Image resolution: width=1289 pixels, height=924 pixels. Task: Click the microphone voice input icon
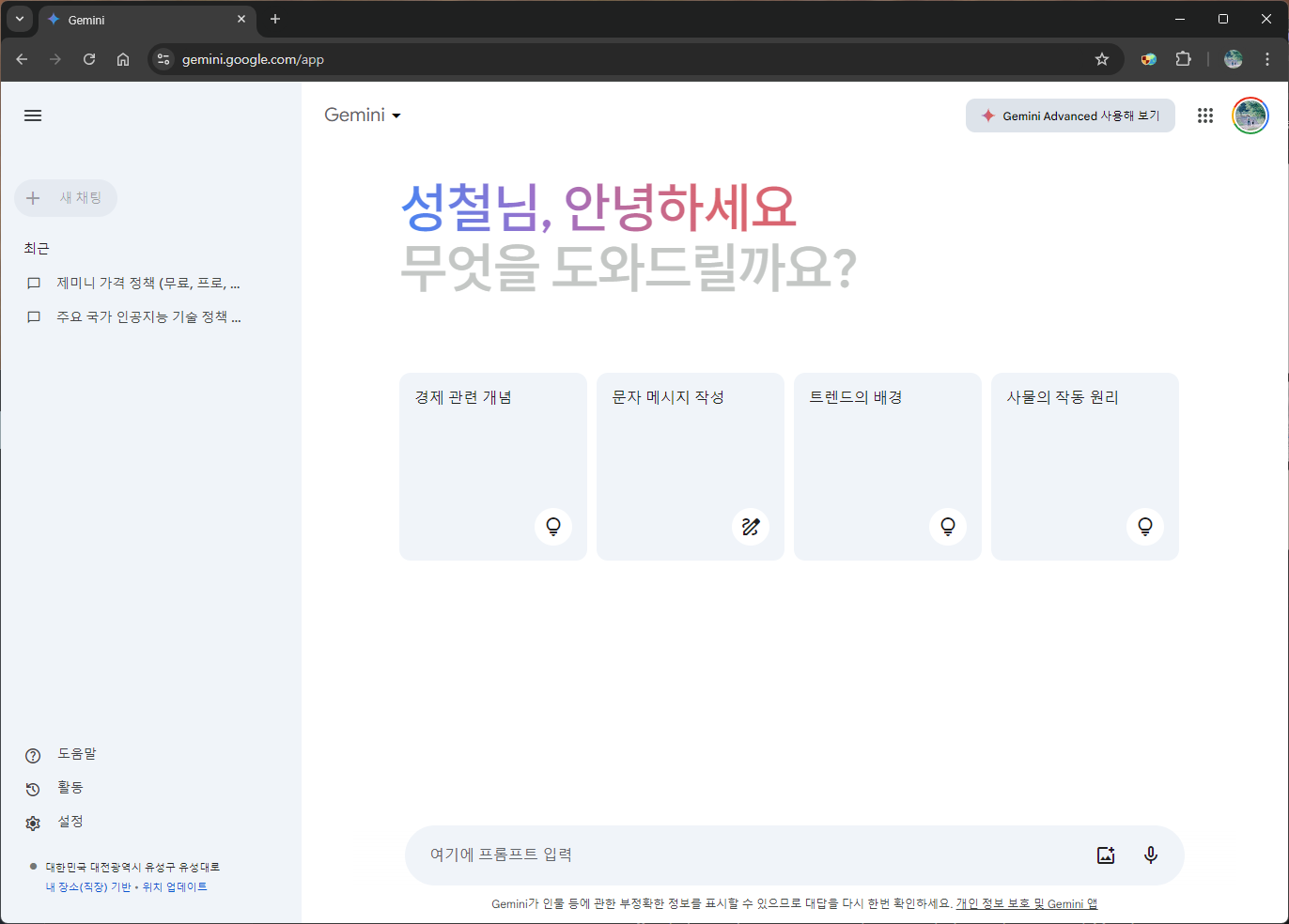tap(1150, 855)
